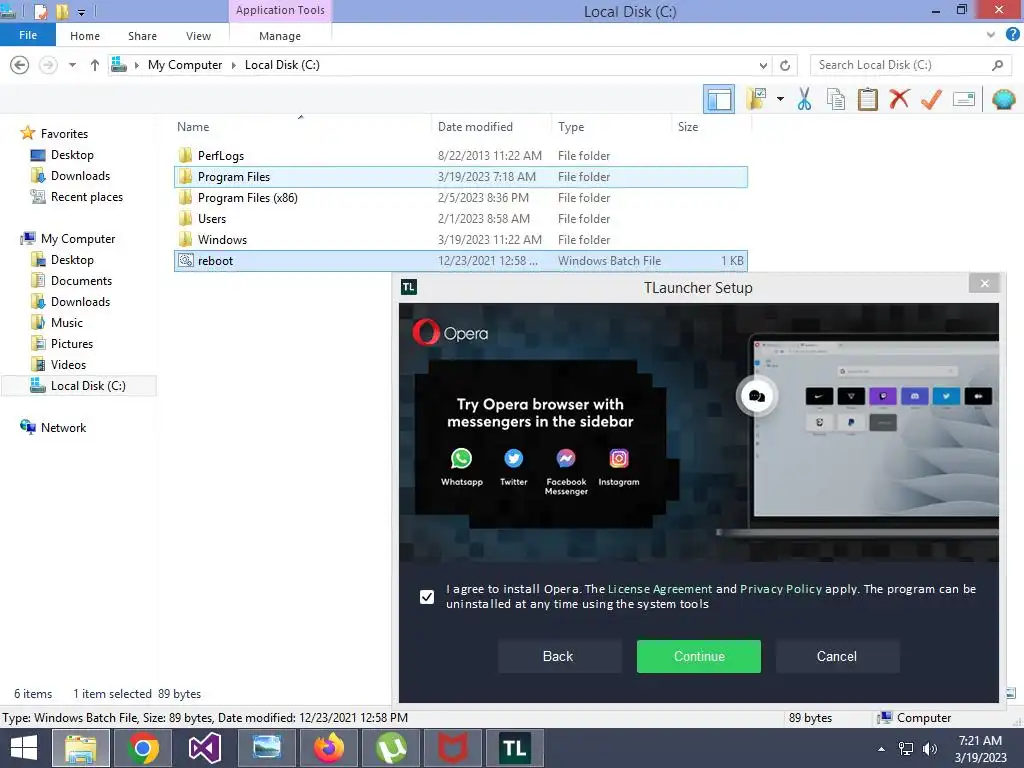Image resolution: width=1024 pixels, height=768 pixels.
Task: Open recent locations dropdown arrow
Action: coord(72,65)
